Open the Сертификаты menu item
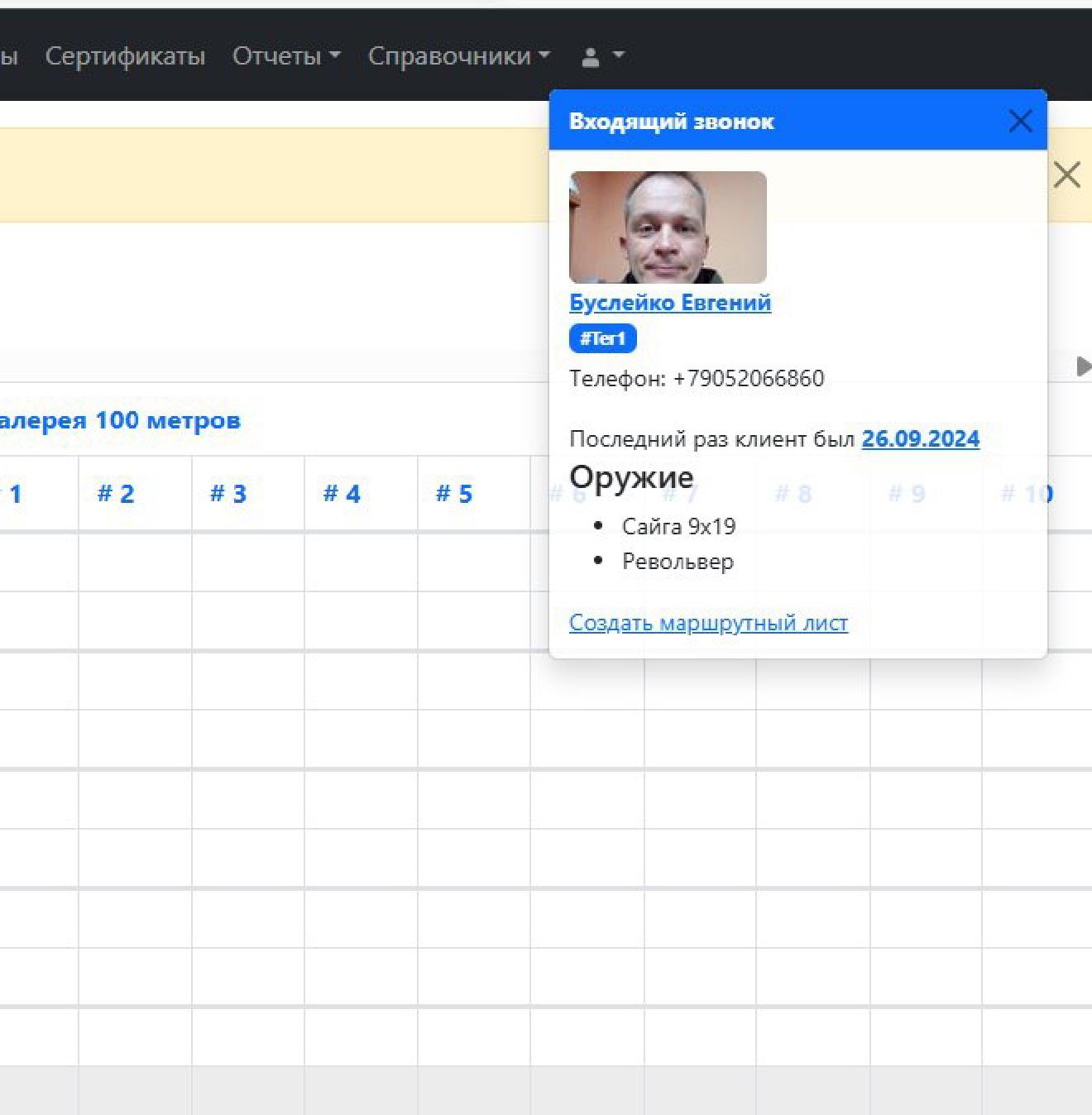Screen dimensions: 1092x1115 [x=125, y=56]
